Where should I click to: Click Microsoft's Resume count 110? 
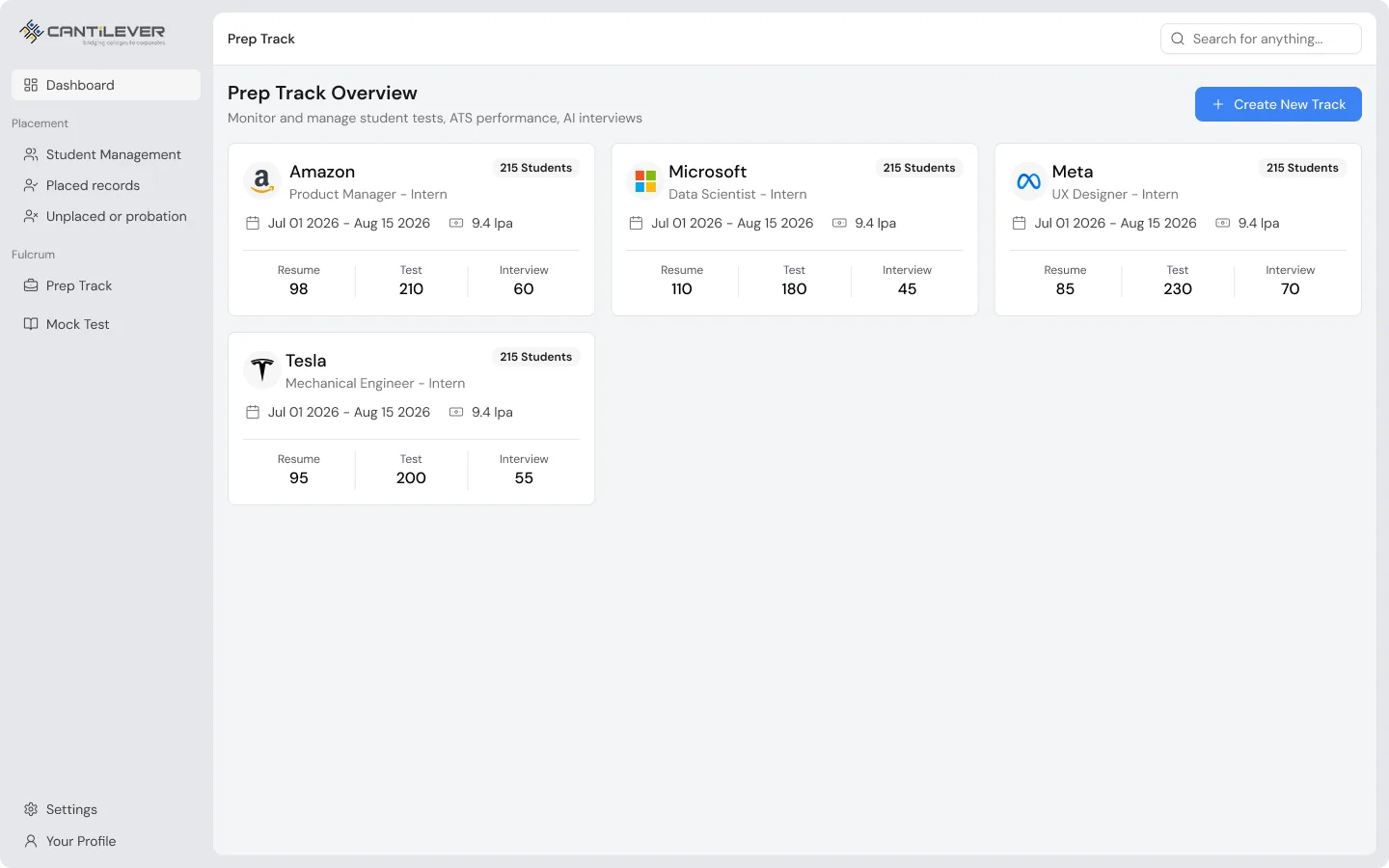682,289
